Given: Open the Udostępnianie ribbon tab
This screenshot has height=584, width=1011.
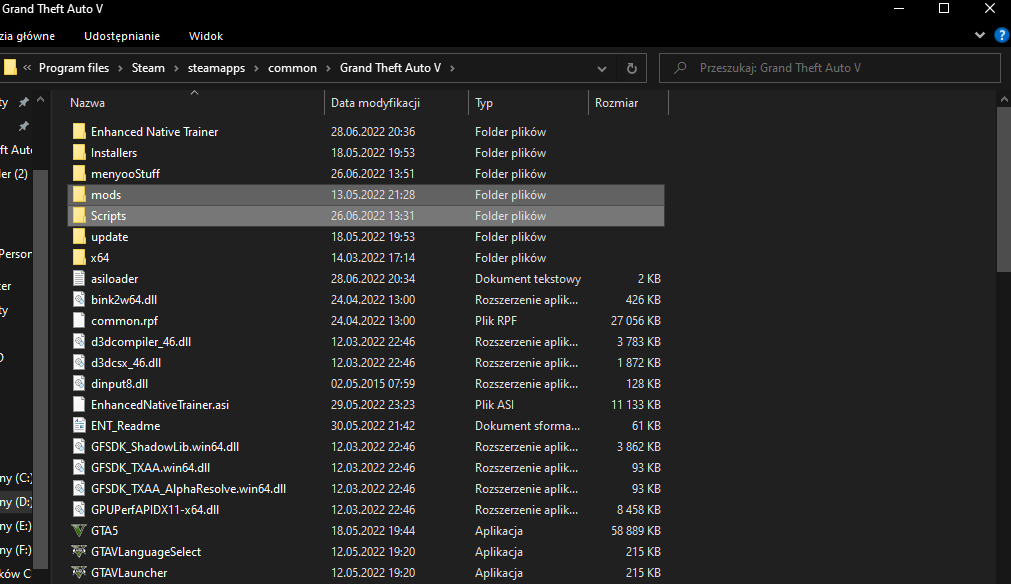Looking at the screenshot, I should [x=122, y=36].
